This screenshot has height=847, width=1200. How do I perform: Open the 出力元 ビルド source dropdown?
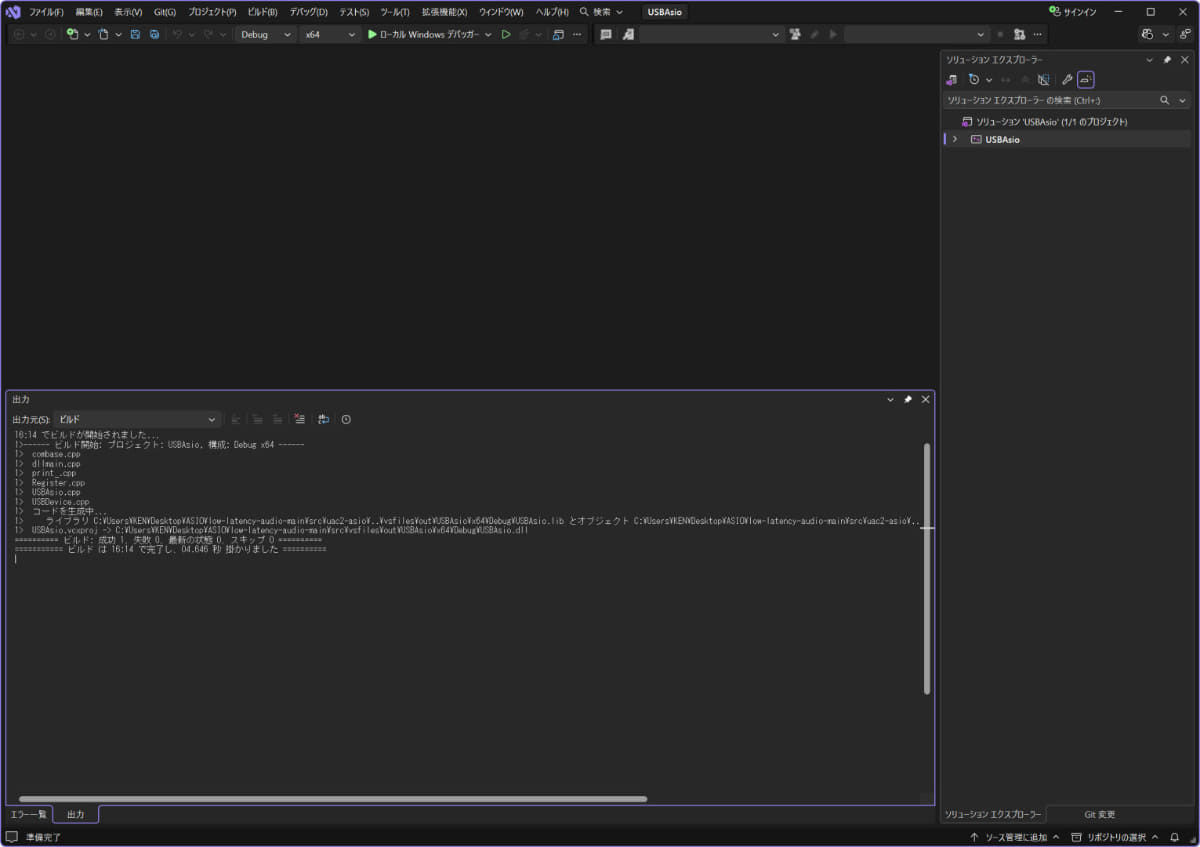[137, 419]
